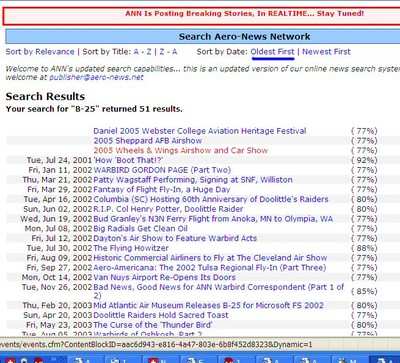Open R.I.P. Col Henry Potter article
This screenshot has height=363, width=400.
pos(168,209)
